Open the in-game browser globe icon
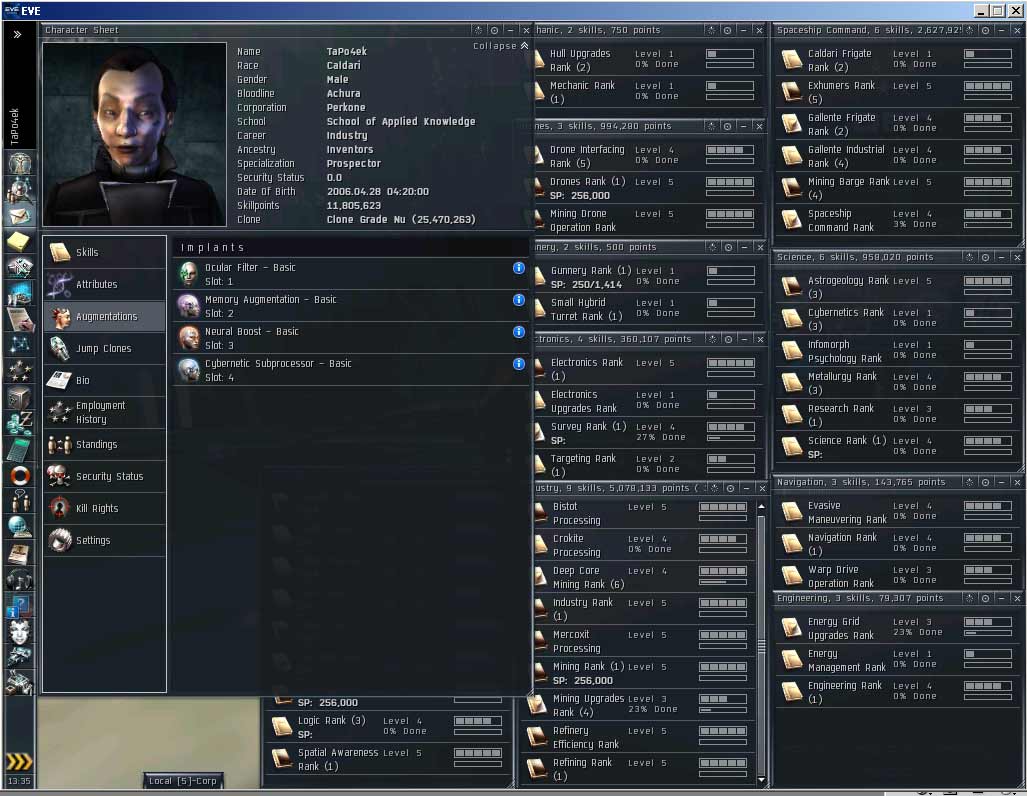 [x=20, y=526]
